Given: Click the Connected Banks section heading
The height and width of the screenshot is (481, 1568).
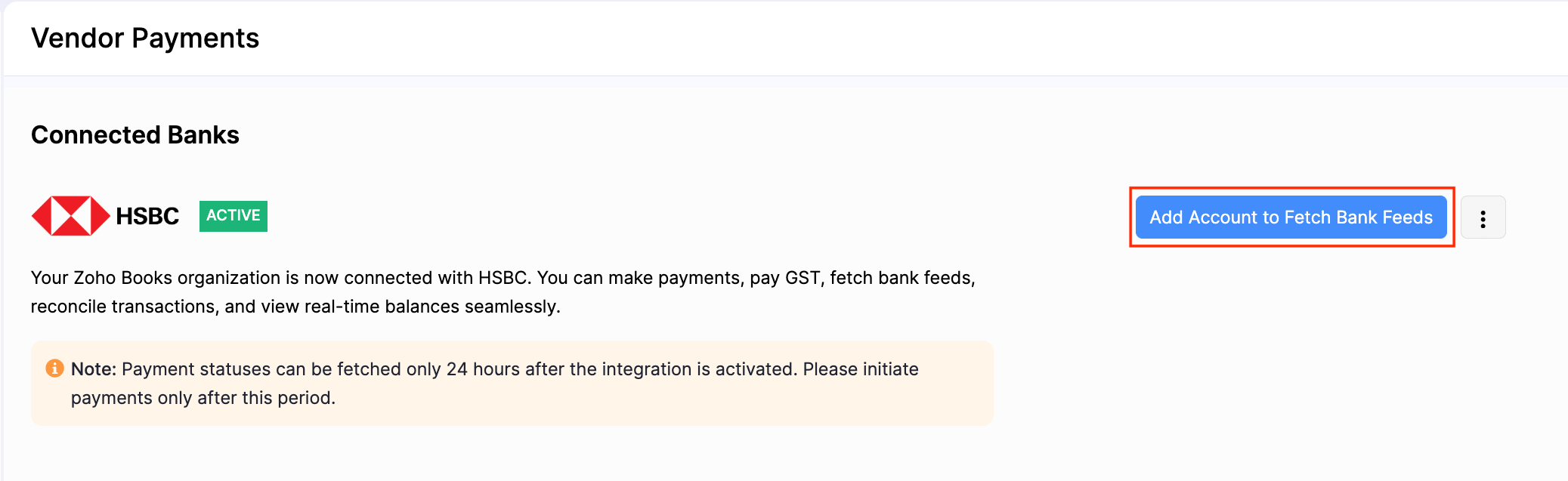Looking at the screenshot, I should [x=135, y=135].
